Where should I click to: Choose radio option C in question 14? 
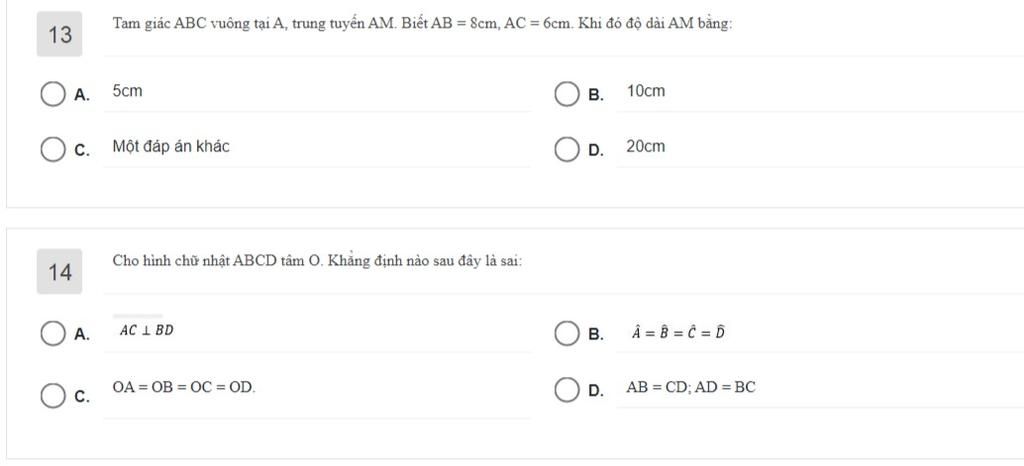click(53, 396)
